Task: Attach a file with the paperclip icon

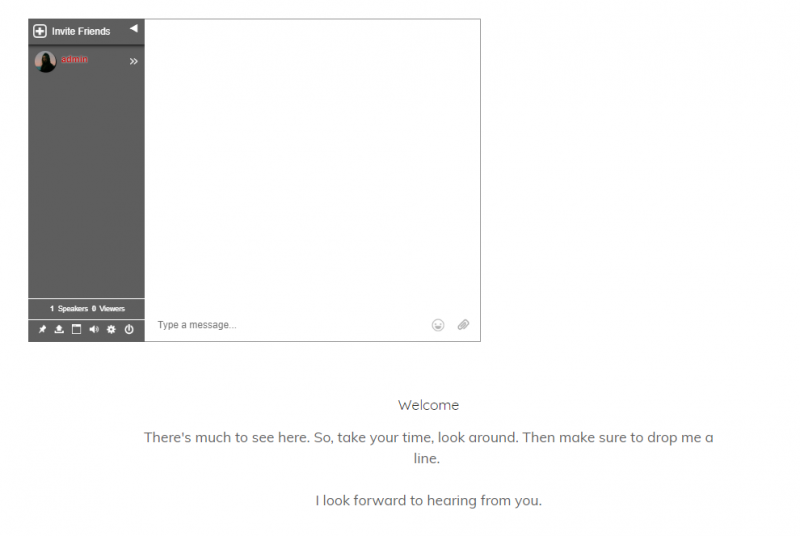Action: pyautogui.click(x=463, y=324)
